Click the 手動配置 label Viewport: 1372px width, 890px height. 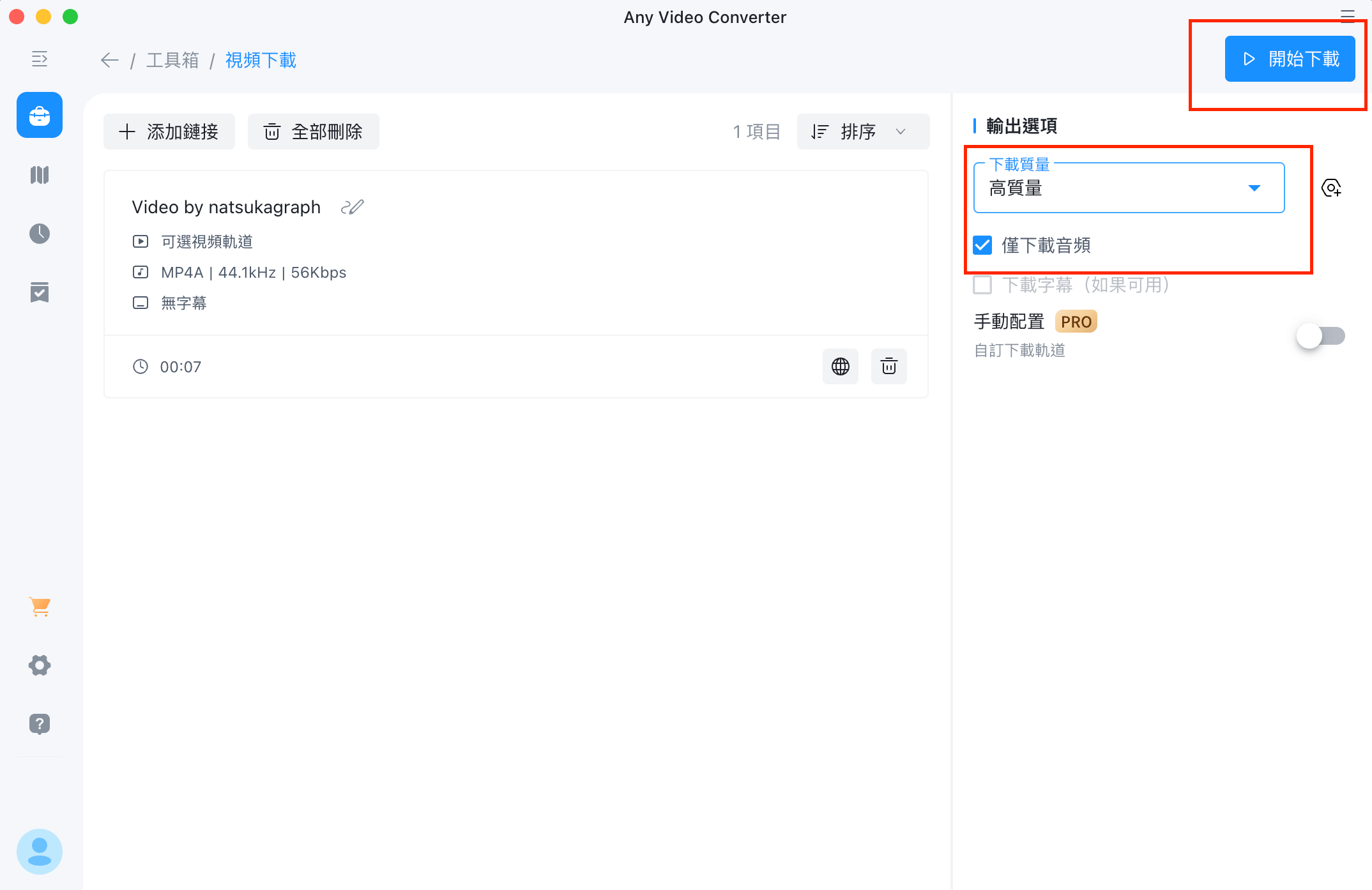(1009, 322)
